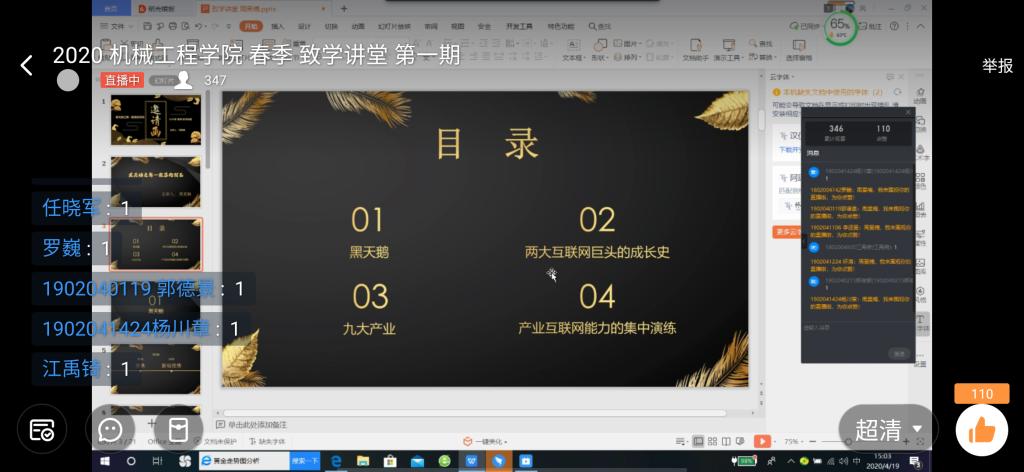Tap the checklist icon at bottom left
This screenshot has width=1024, height=472.
pos(42,430)
